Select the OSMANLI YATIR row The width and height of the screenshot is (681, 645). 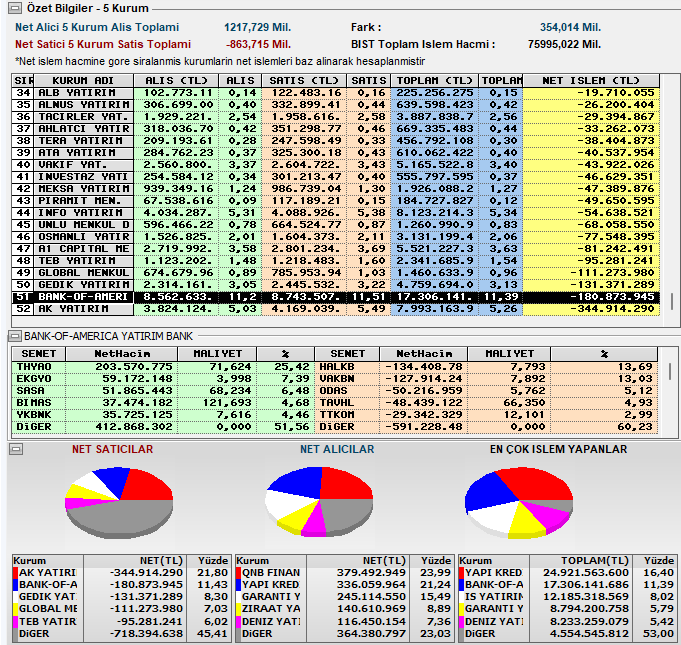336,237
